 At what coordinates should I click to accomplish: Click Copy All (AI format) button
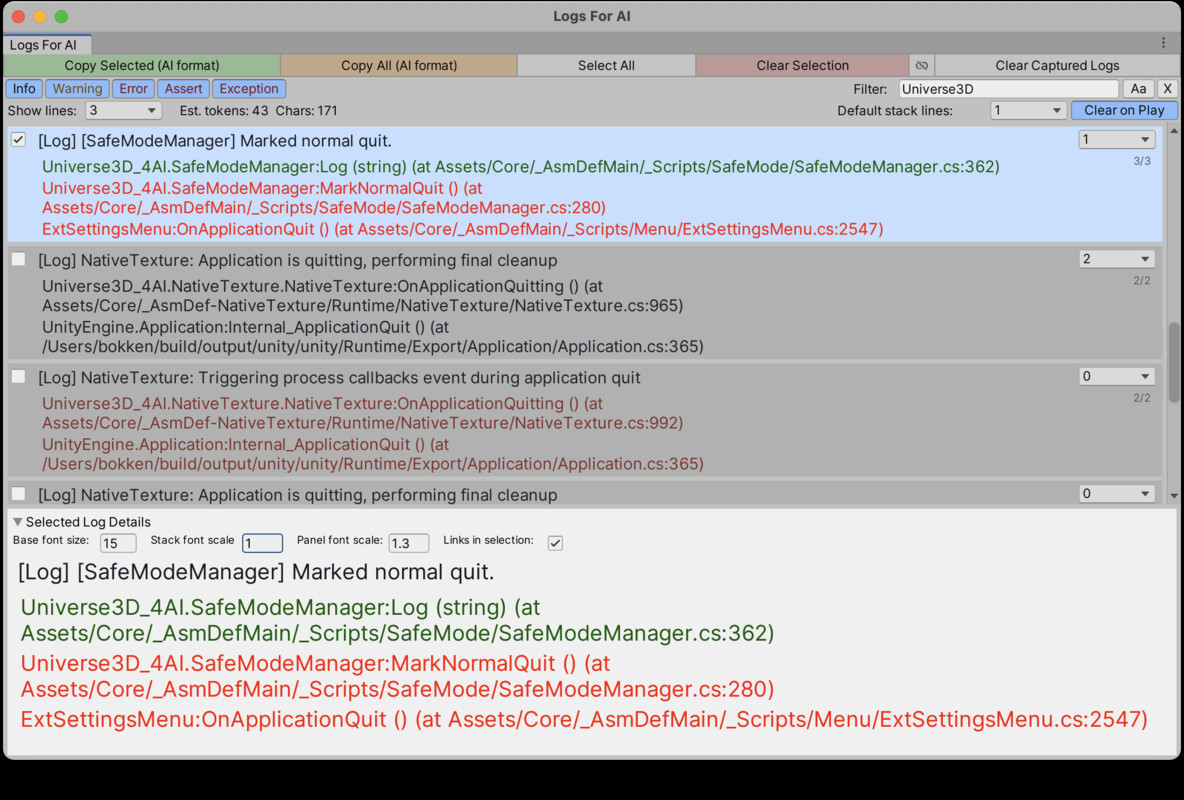coord(399,66)
